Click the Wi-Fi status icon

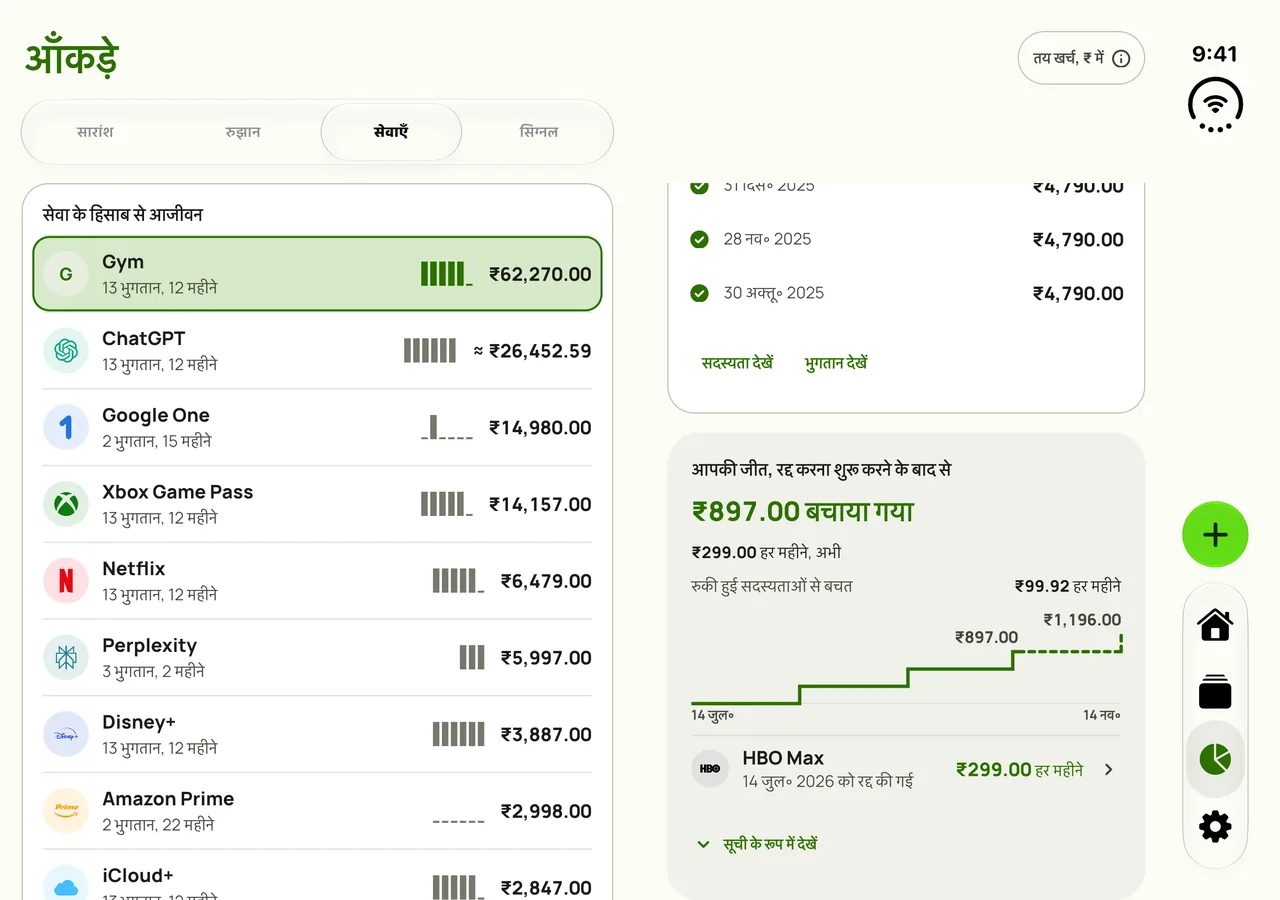pyautogui.click(x=1215, y=105)
